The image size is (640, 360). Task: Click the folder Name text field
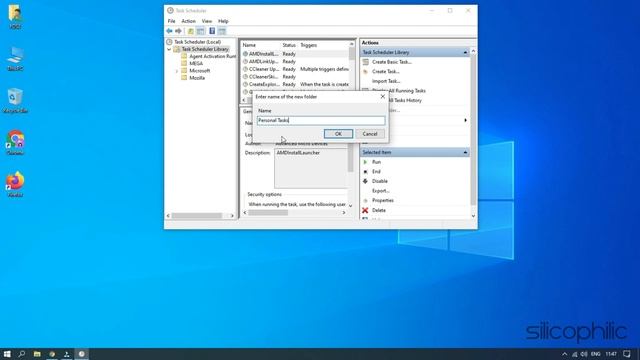pyautogui.click(x=321, y=120)
